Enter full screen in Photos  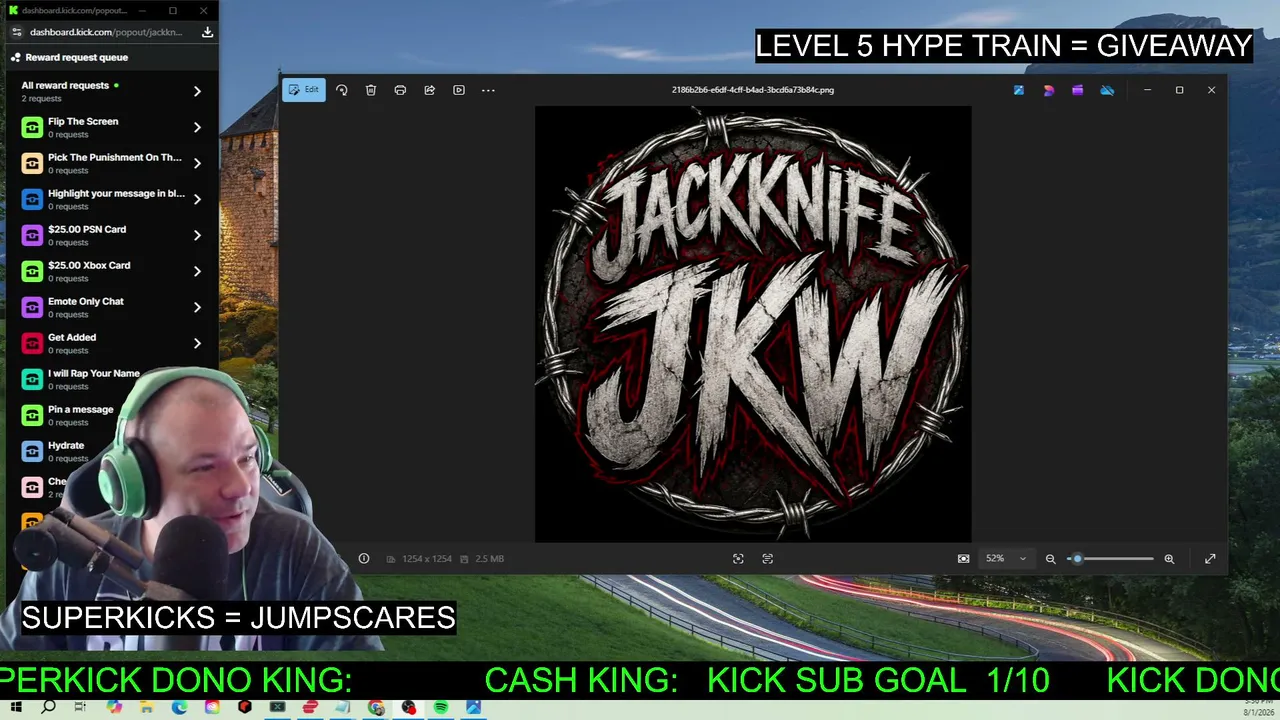click(1210, 559)
